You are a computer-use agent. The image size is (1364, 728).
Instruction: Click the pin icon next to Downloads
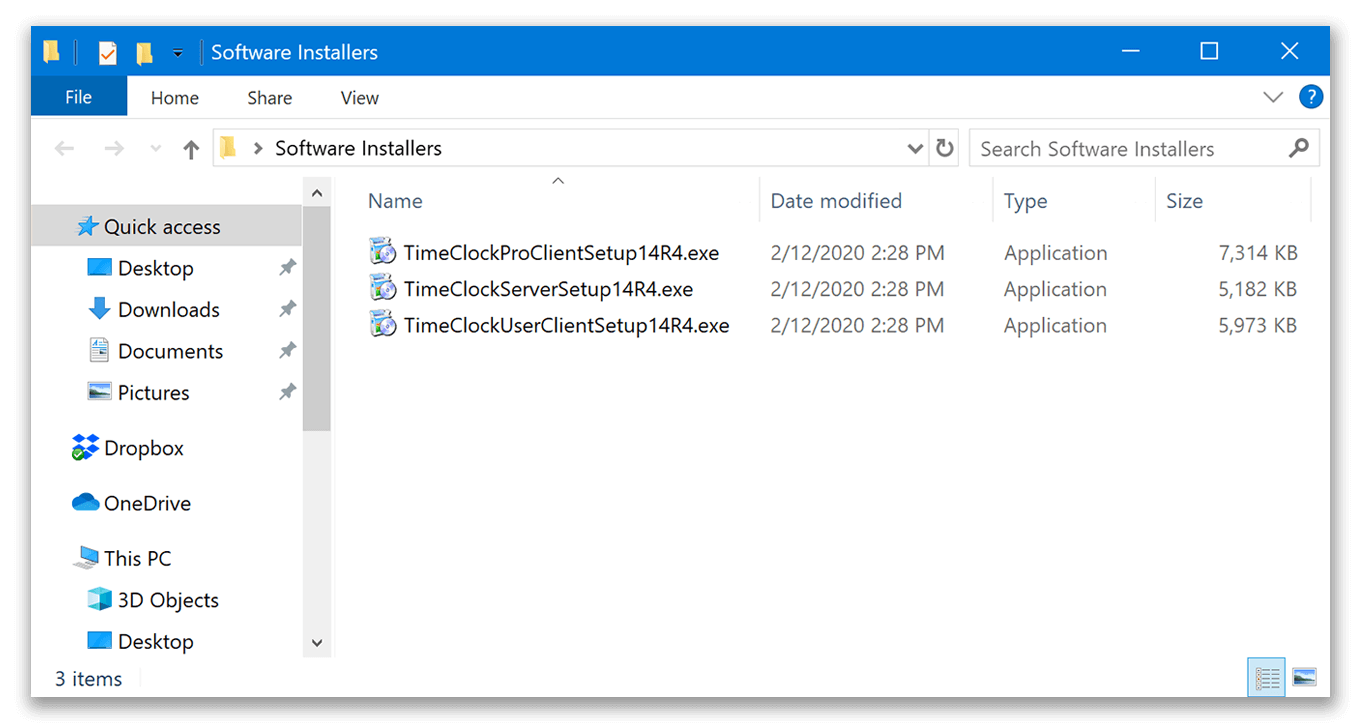287,309
